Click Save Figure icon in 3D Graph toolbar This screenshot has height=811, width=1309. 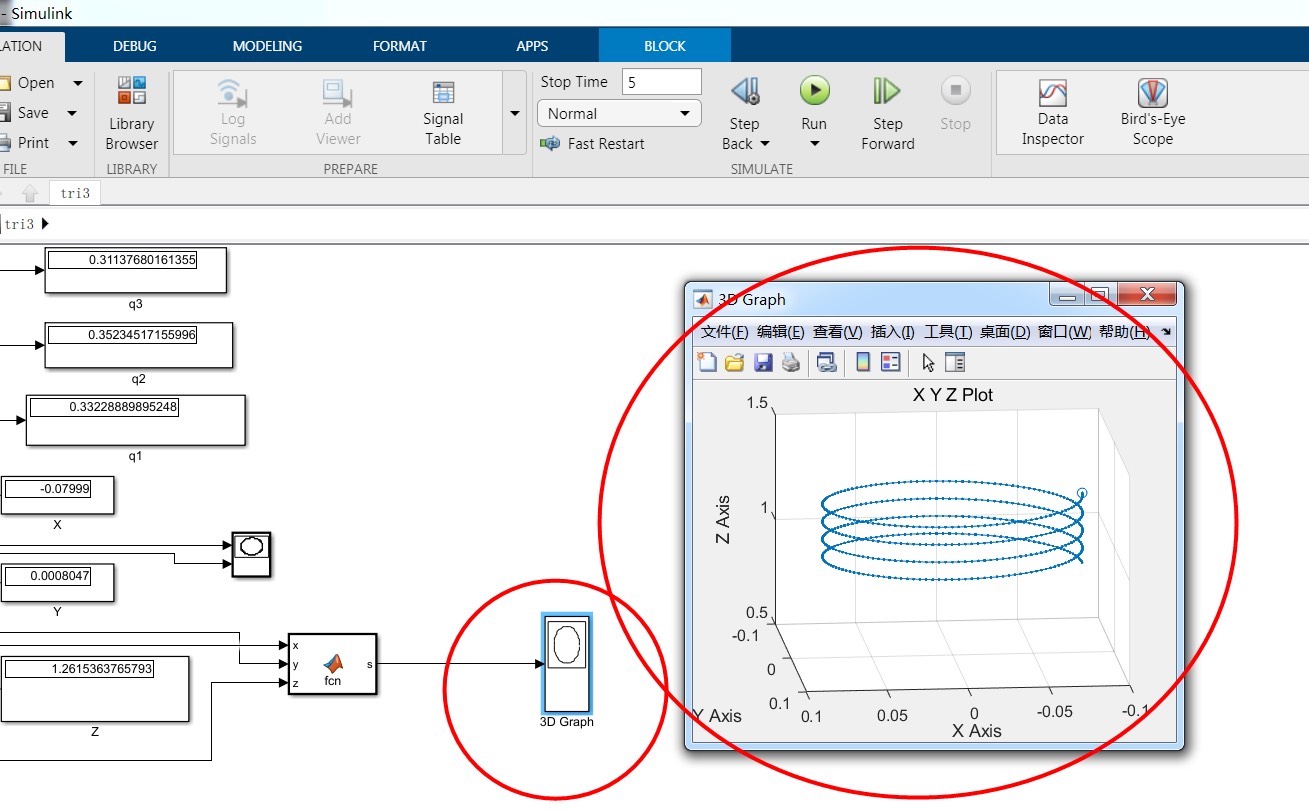coord(762,362)
